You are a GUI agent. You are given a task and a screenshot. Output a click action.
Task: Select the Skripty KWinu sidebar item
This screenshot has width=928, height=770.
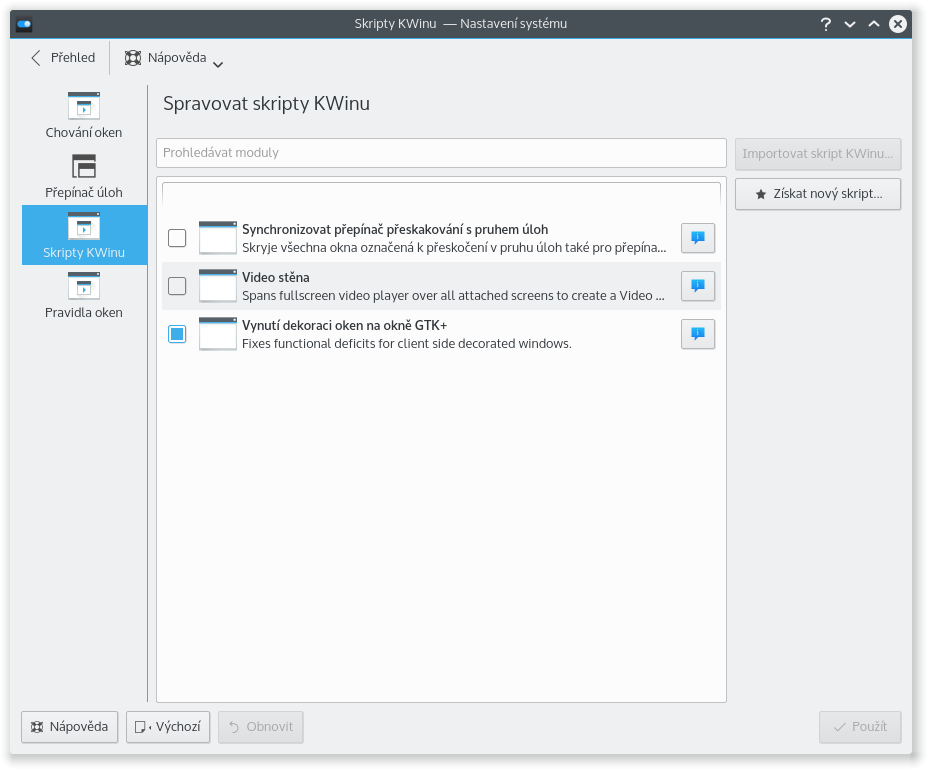pos(84,235)
